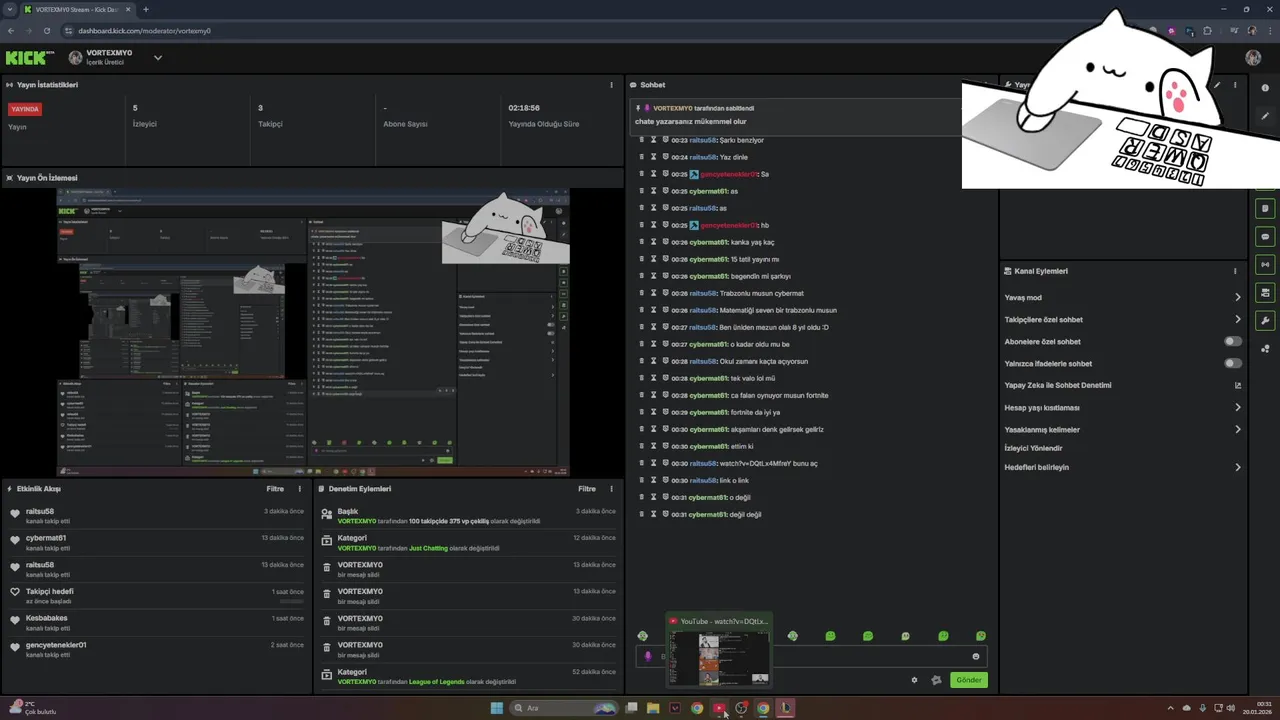Image resolution: width=1280 pixels, height=720 pixels.
Task: Click pinned message 'chate yazarsanız mükemmel olur'
Action: (691, 121)
